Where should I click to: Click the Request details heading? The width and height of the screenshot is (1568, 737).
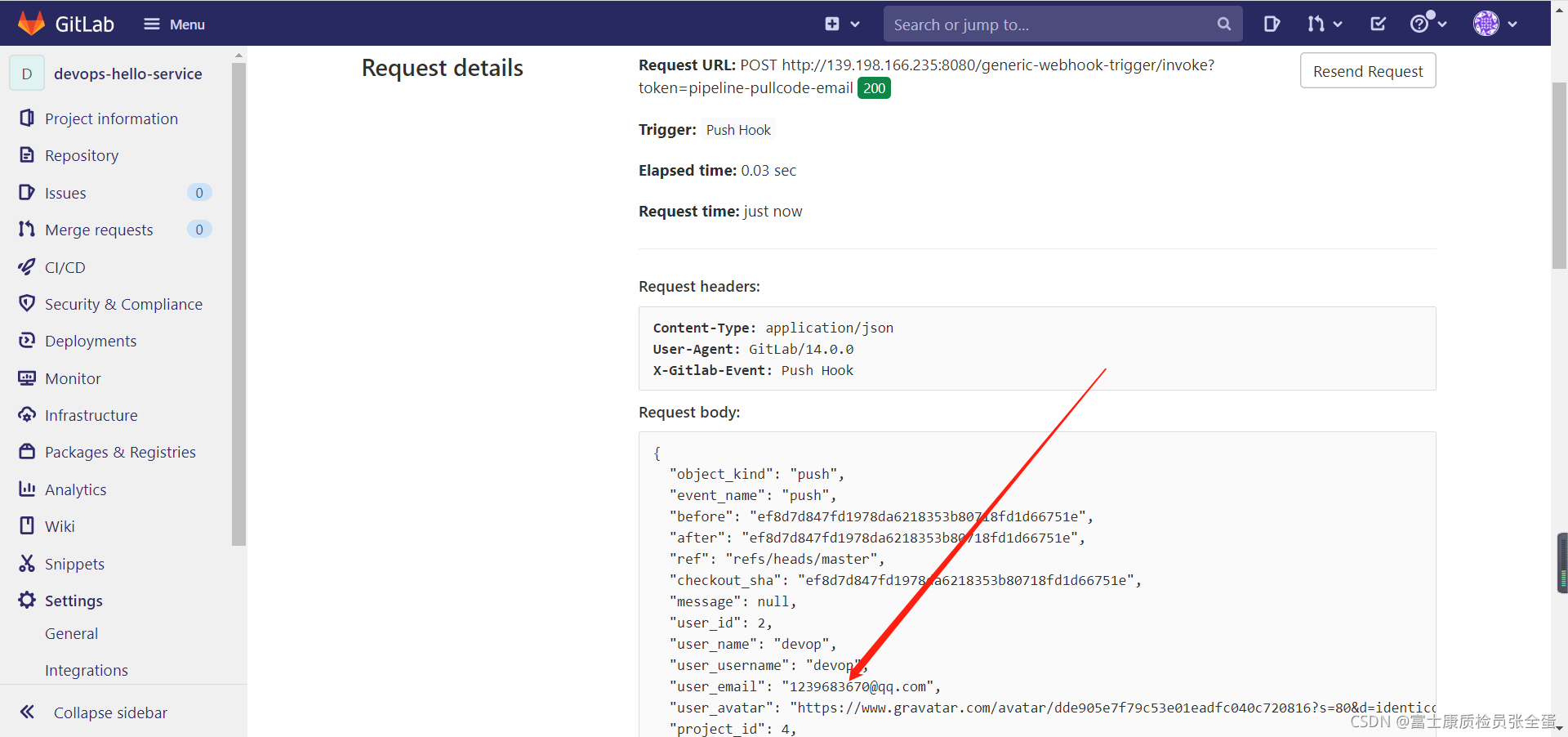[x=442, y=68]
